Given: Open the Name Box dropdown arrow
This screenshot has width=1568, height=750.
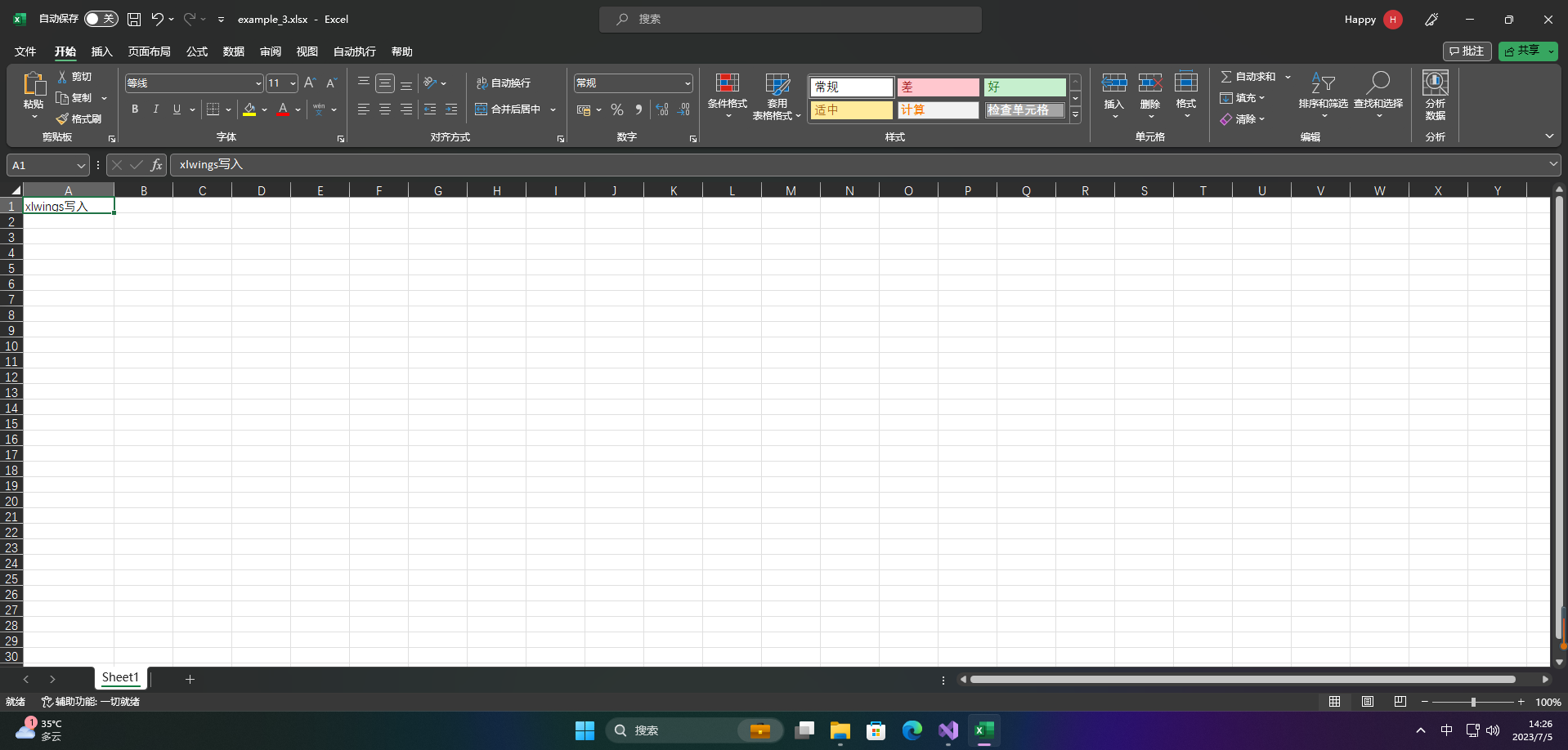Looking at the screenshot, I should tap(81, 166).
